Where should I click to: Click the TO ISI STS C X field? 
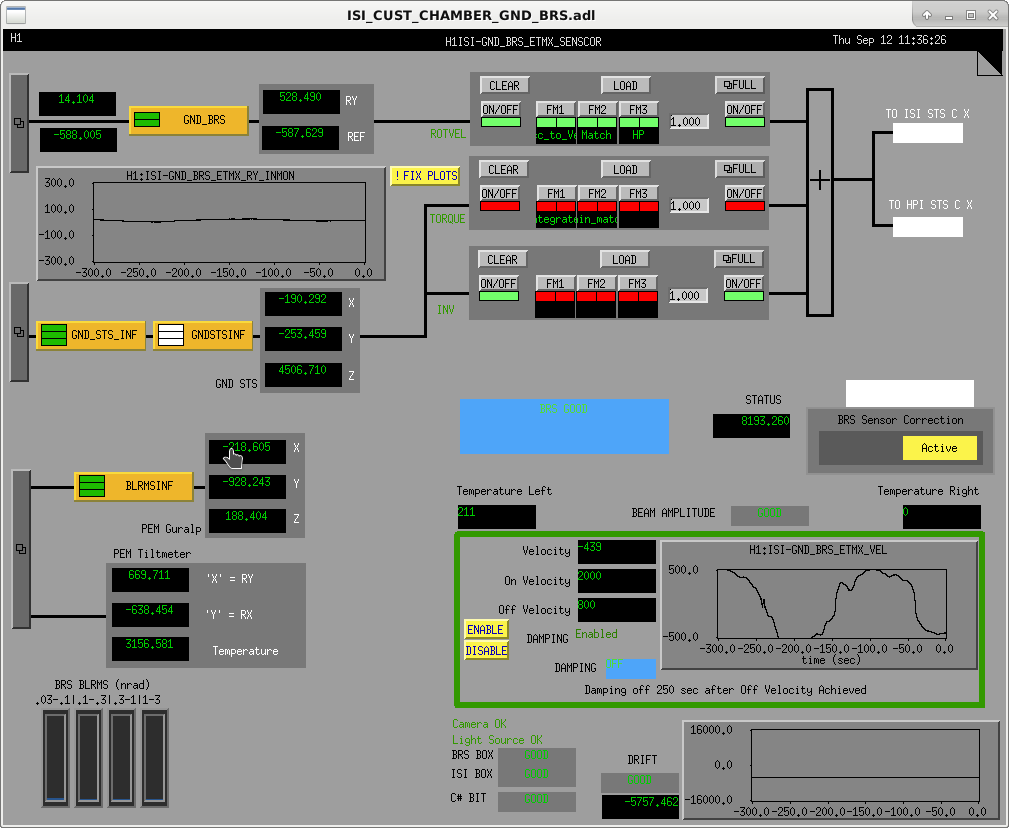point(928,133)
